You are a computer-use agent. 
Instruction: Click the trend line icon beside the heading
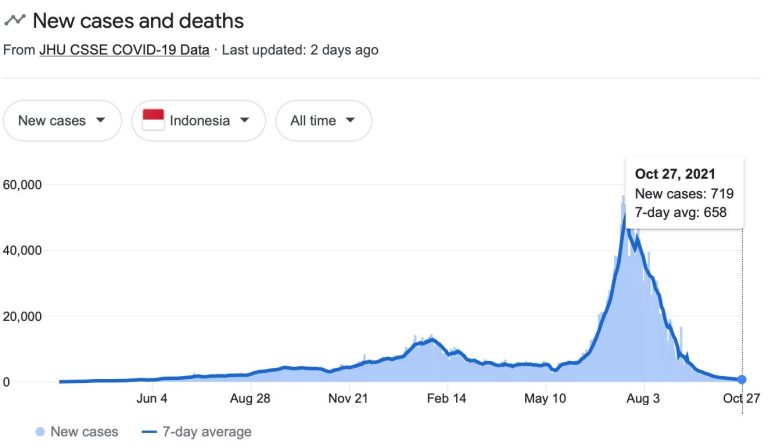[15, 20]
